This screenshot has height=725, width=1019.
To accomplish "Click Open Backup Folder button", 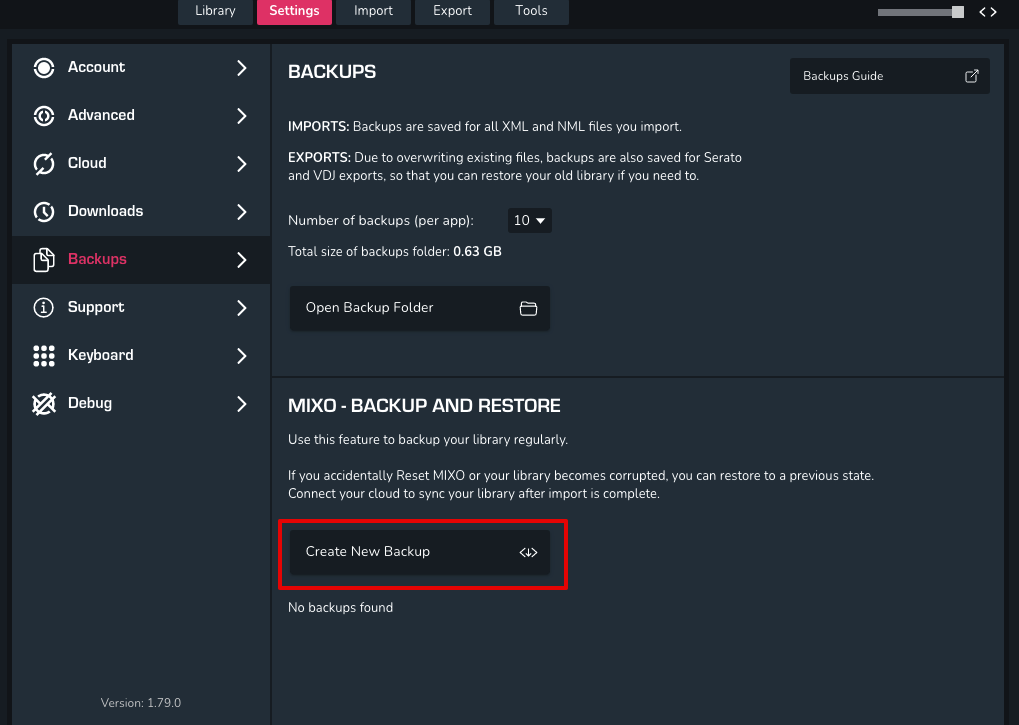I will 420,308.
